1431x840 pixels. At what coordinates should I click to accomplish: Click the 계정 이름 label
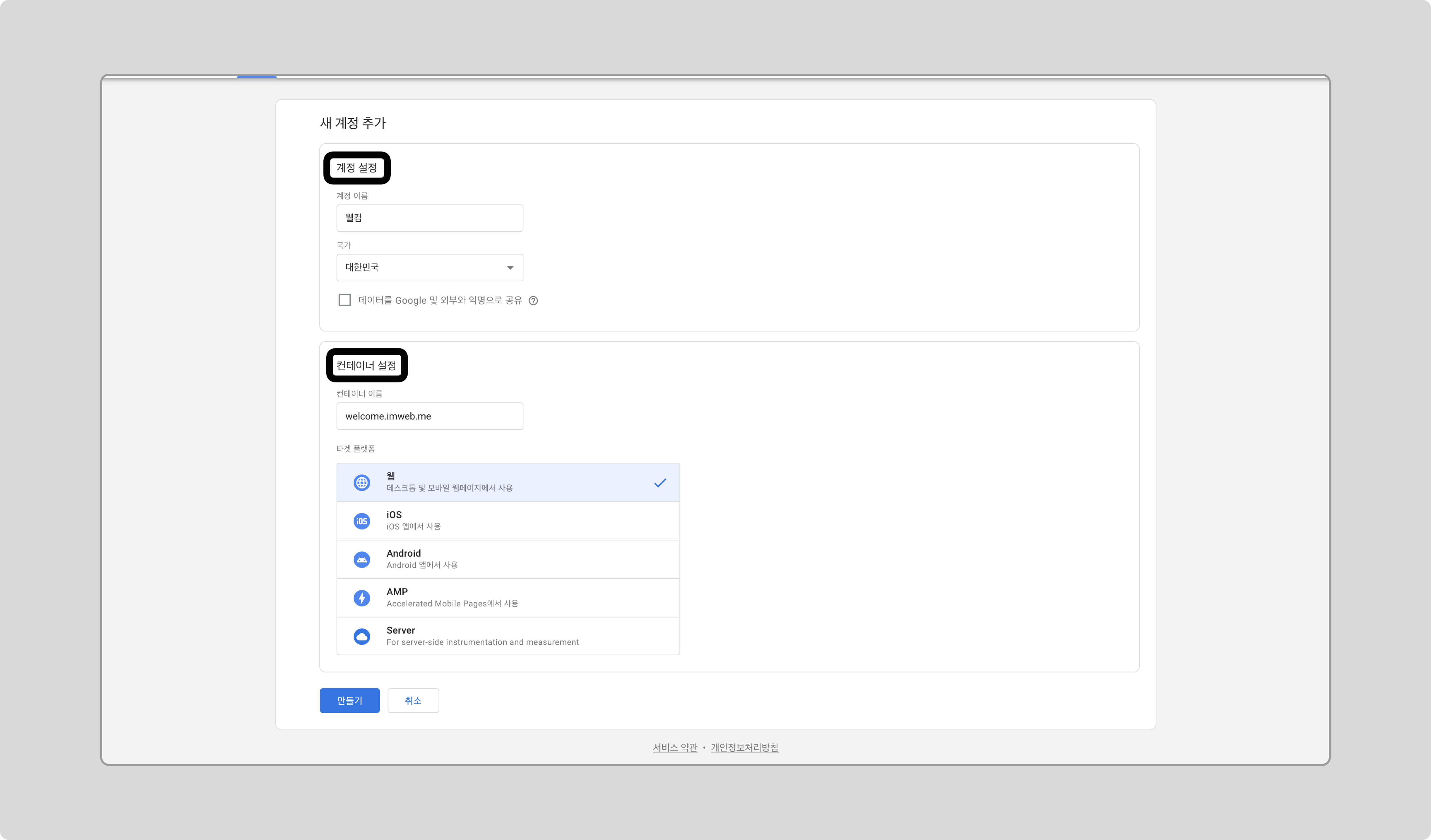coord(352,196)
